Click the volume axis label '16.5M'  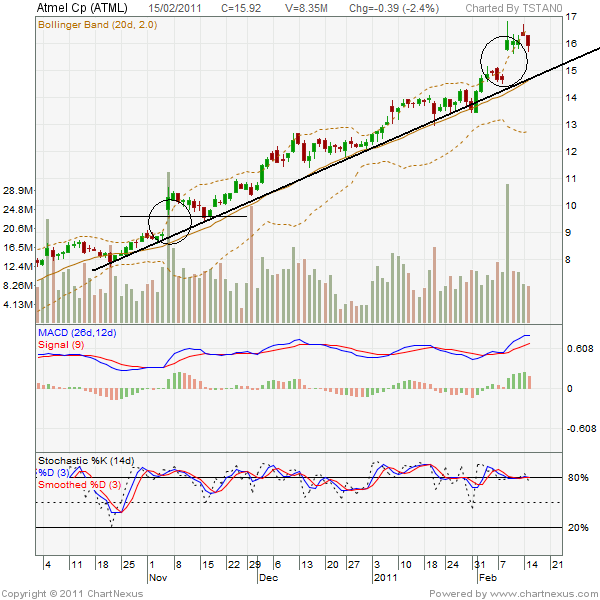click(x=18, y=248)
